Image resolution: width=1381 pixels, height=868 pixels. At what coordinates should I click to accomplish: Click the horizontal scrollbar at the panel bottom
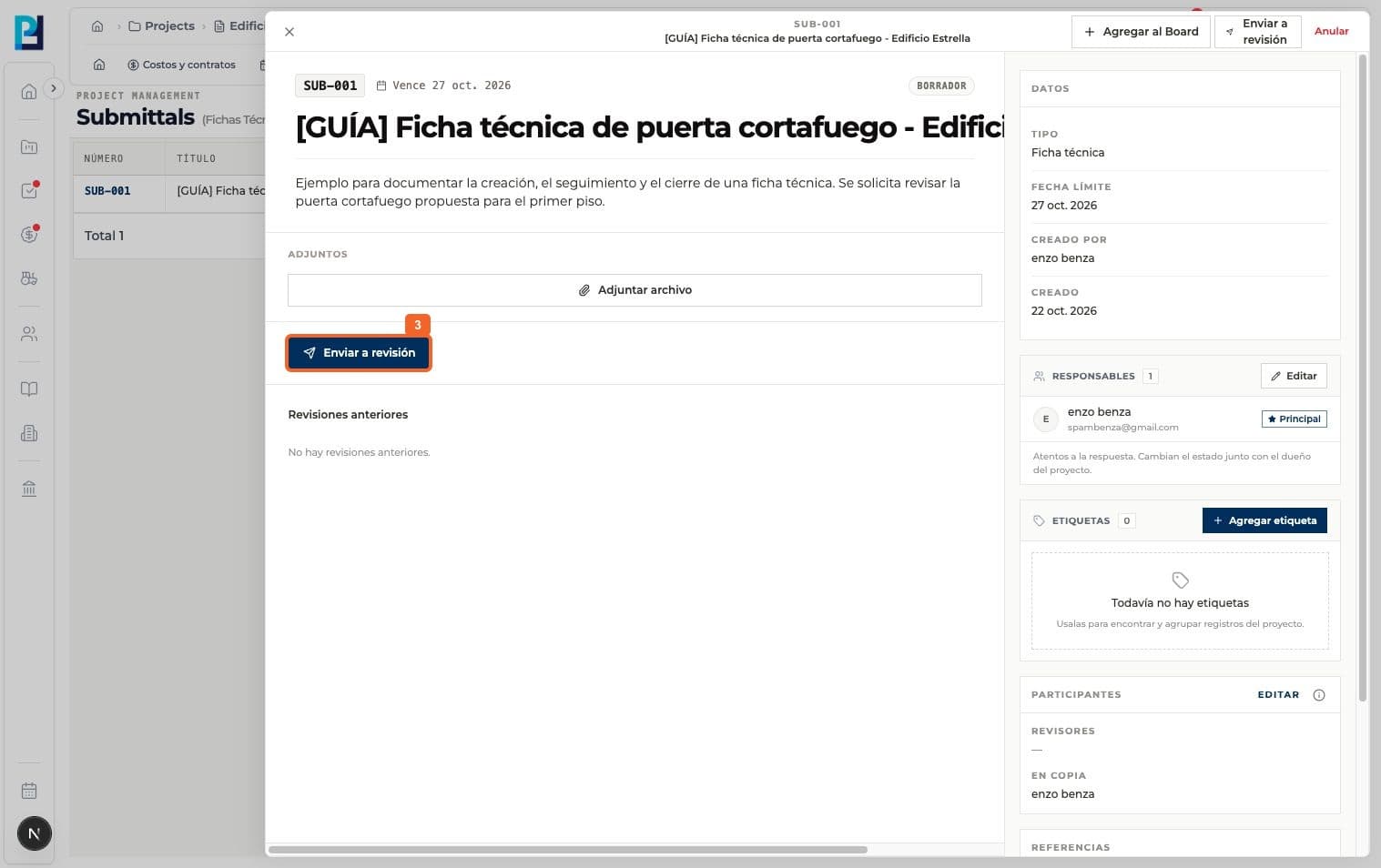pos(568,850)
